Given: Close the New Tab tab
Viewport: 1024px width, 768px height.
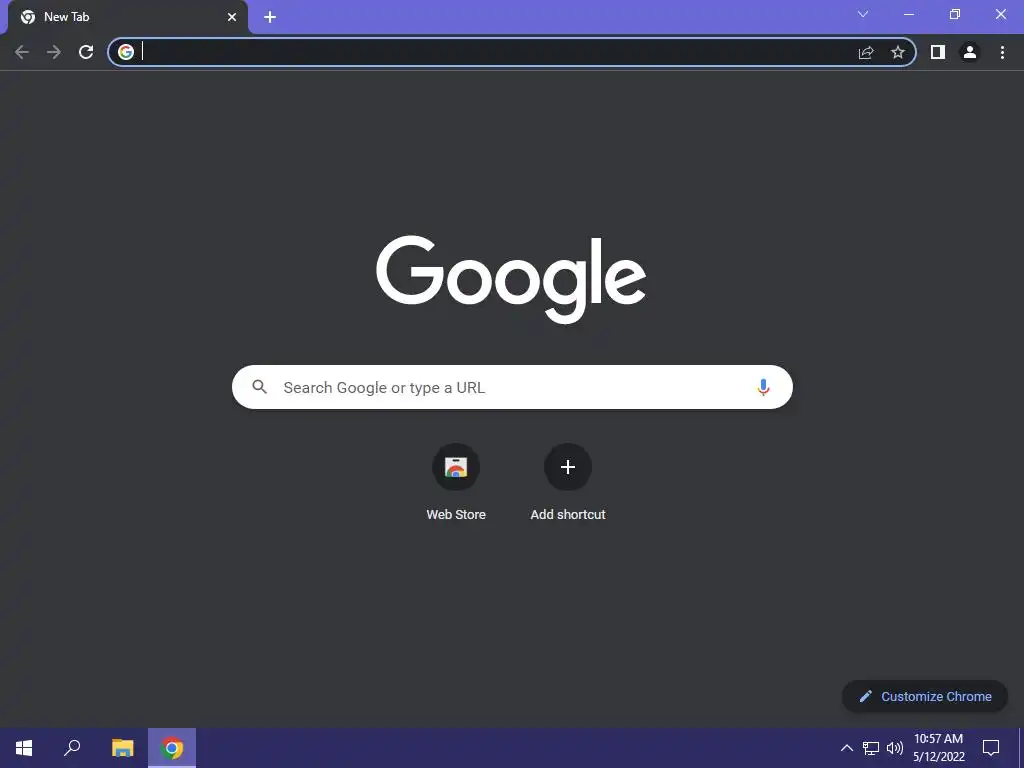Looking at the screenshot, I should click(x=232, y=17).
